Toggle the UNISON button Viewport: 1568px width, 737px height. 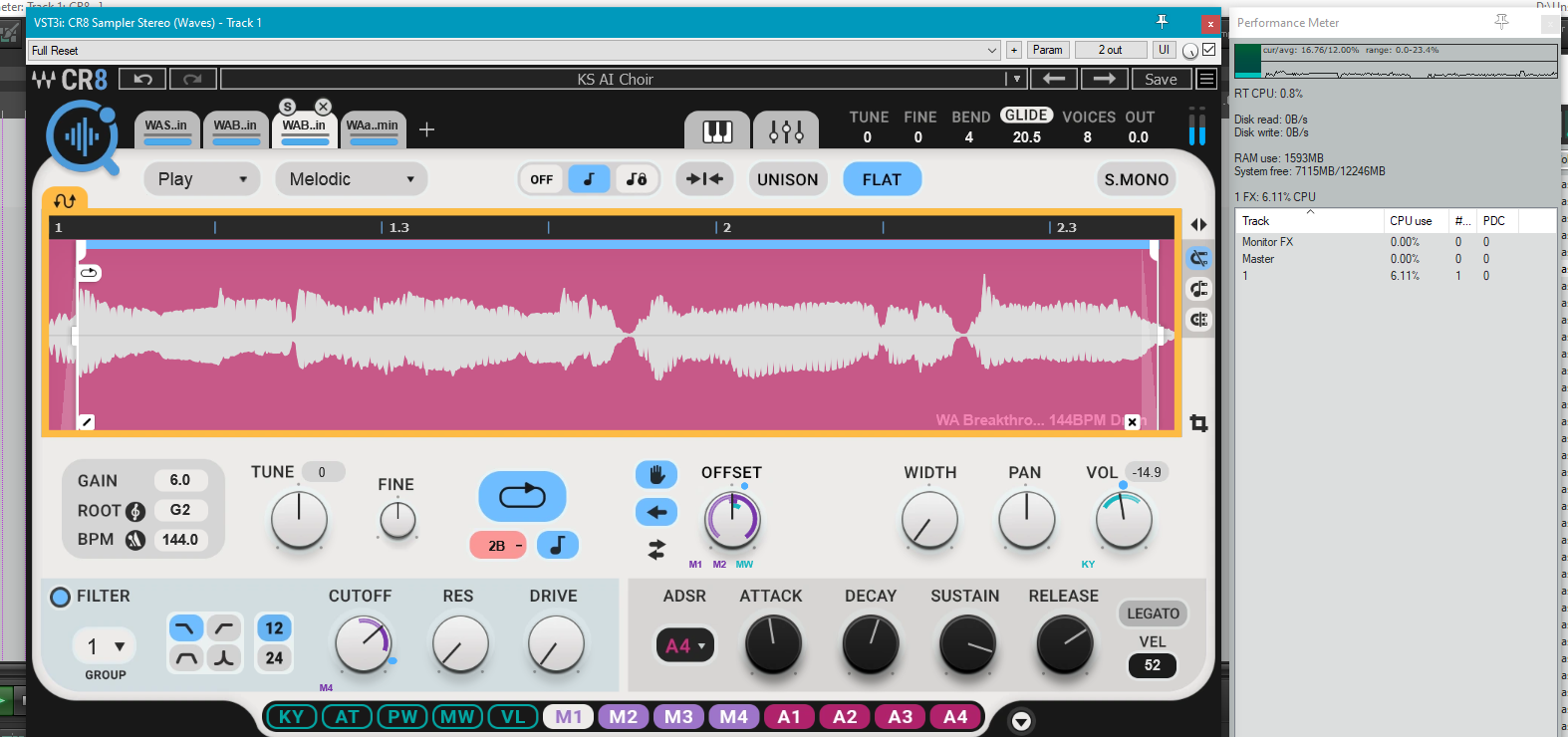787,179
